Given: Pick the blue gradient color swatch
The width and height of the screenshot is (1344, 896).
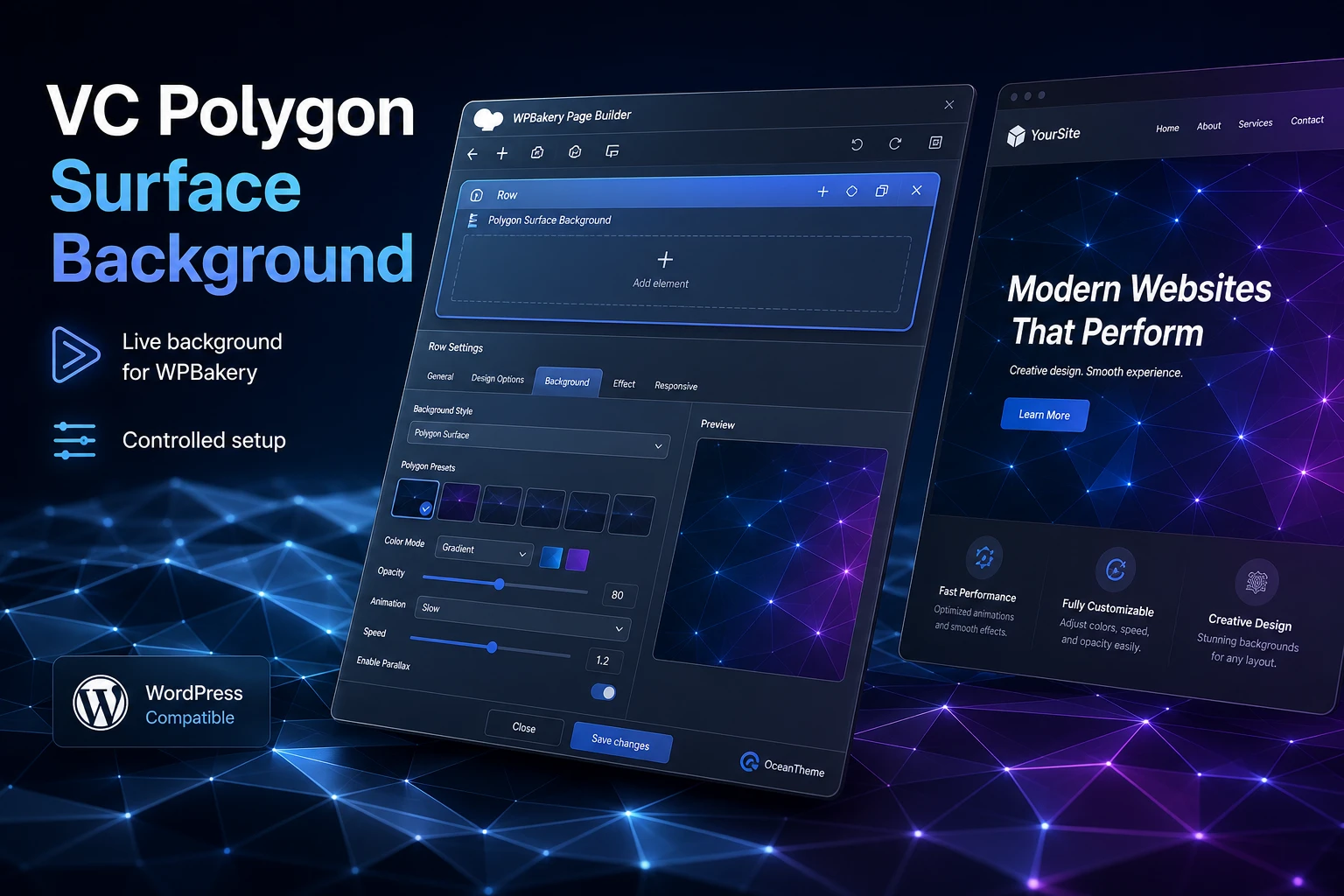Looking at the screenshot, I should click(x=550, y=557).
